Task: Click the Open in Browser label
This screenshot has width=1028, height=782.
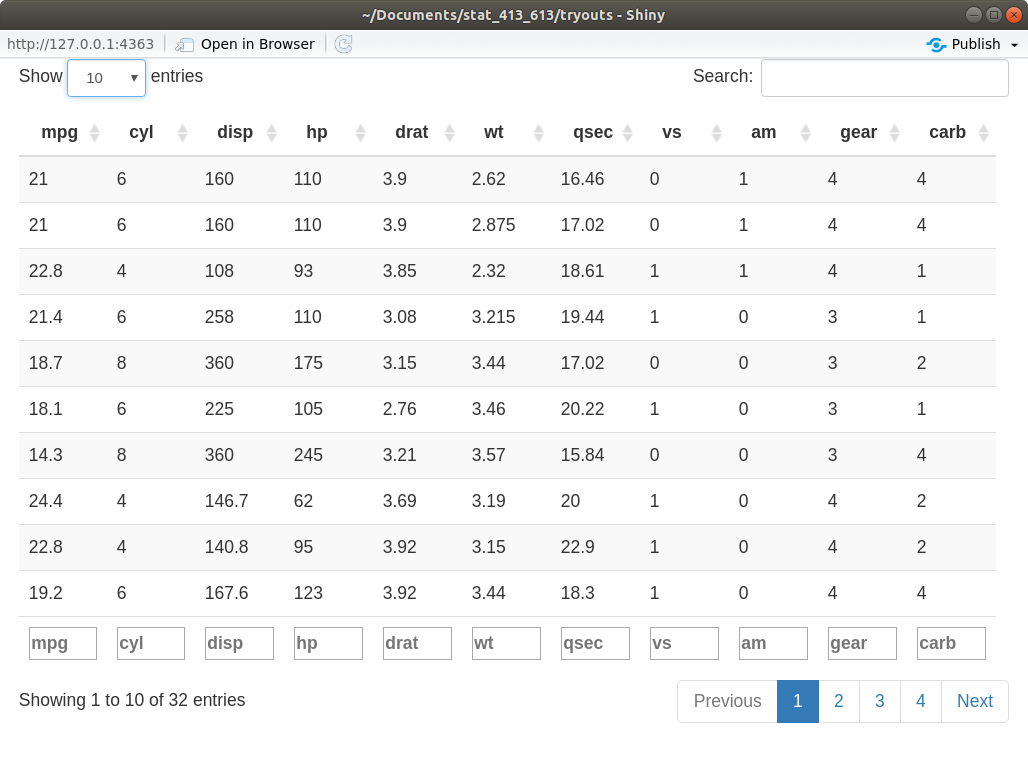Action: point(258,44)
